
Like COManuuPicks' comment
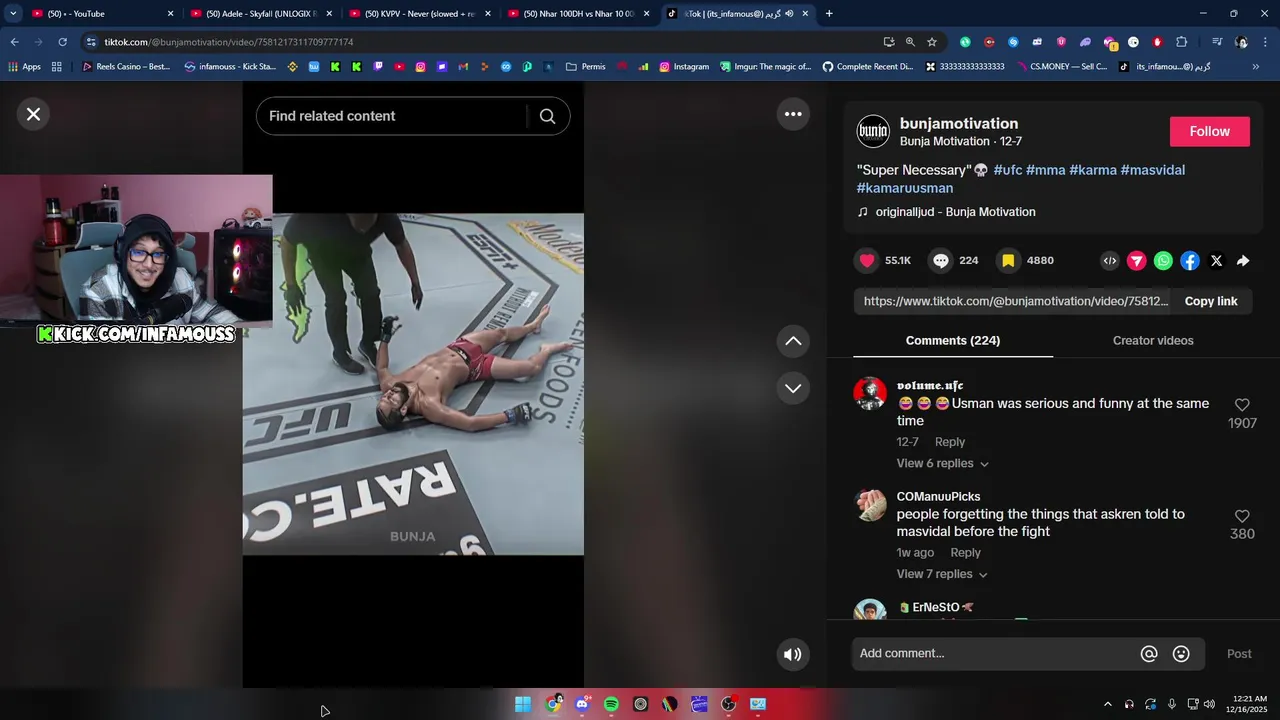1242,516
